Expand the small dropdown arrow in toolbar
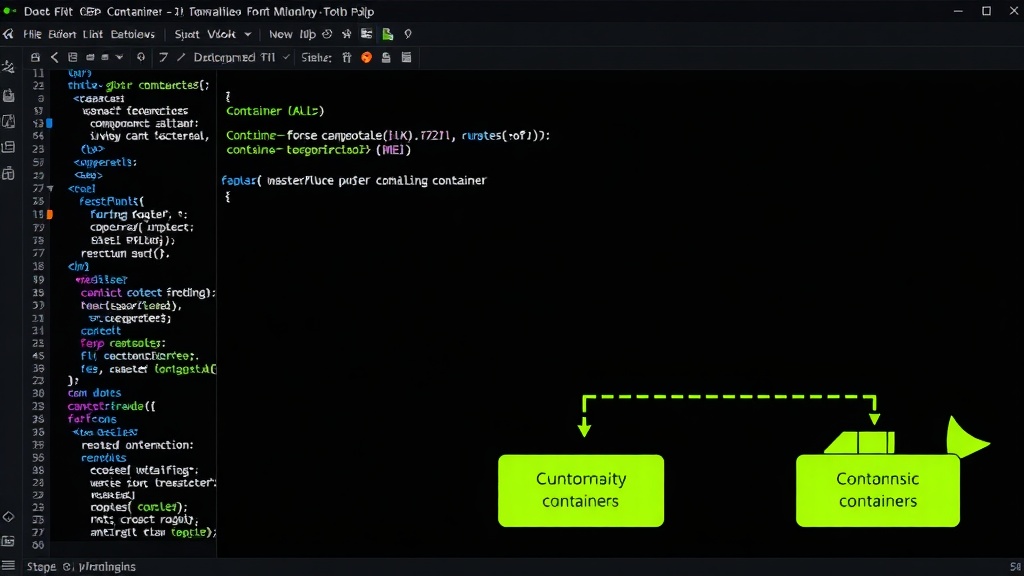 click(x=120, y=57)
